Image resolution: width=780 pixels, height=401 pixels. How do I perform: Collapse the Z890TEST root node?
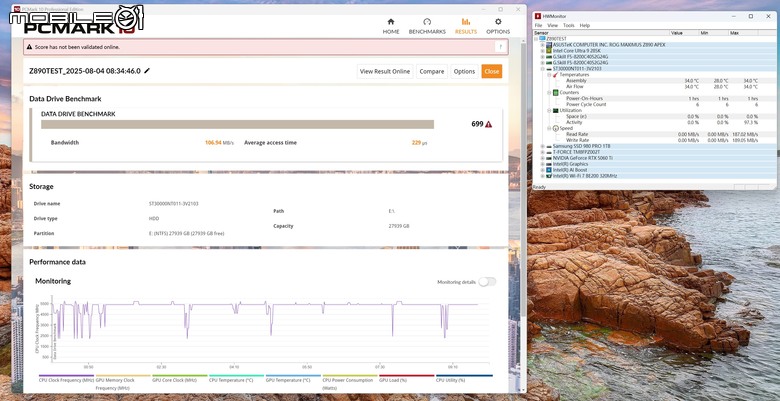537,38
